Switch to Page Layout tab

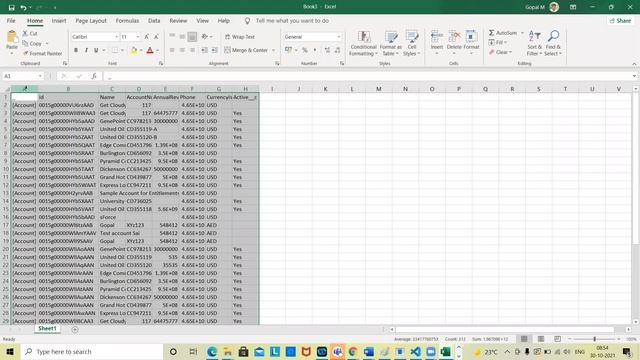tap(91, 20)
